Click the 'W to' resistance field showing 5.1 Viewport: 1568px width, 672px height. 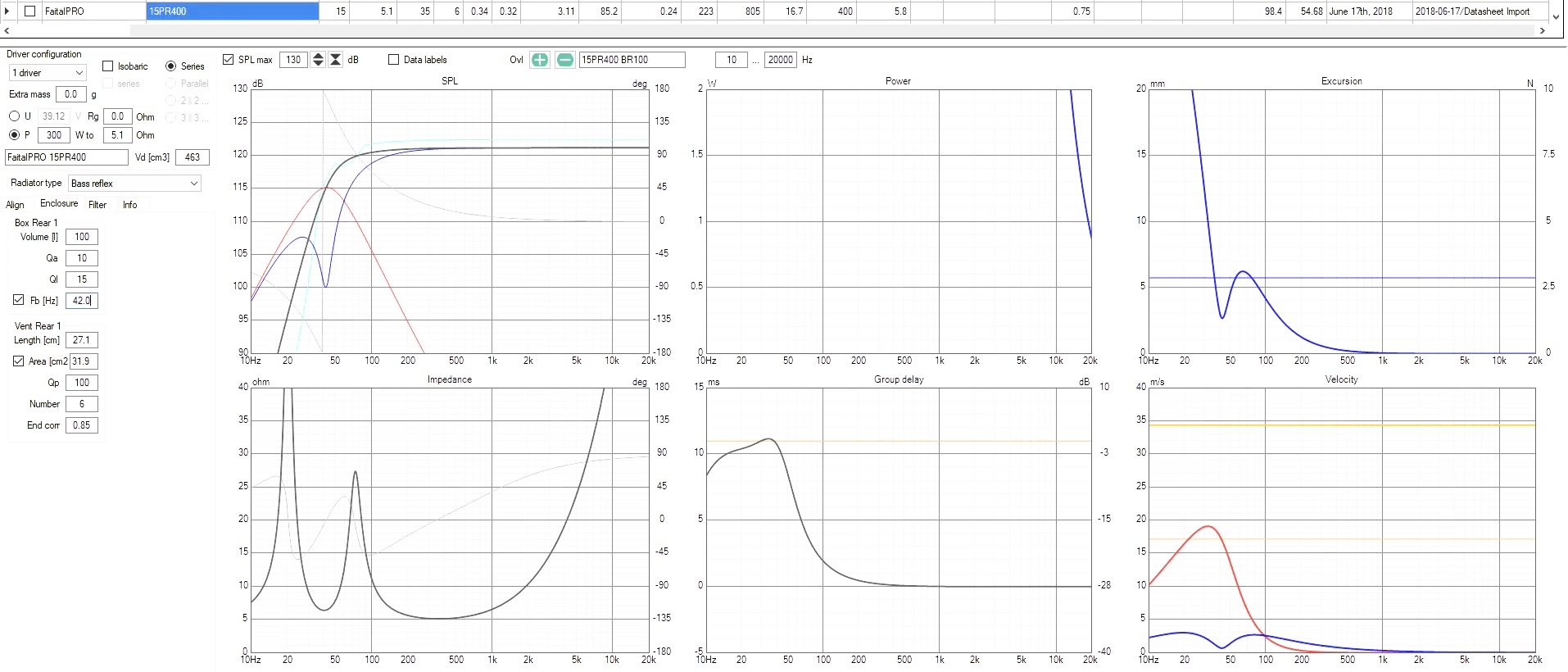[118, 135]
